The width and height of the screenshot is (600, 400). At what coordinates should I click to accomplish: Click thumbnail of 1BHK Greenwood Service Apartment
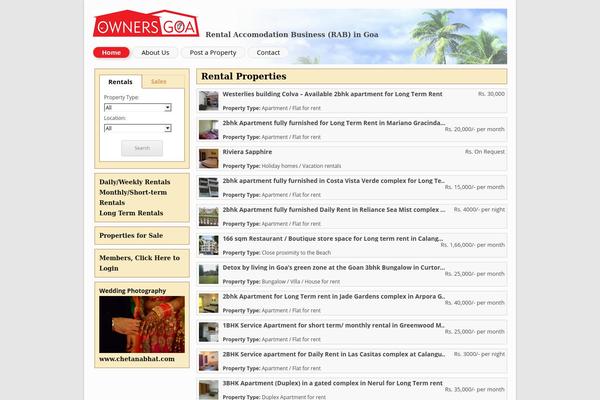[209, 332]
